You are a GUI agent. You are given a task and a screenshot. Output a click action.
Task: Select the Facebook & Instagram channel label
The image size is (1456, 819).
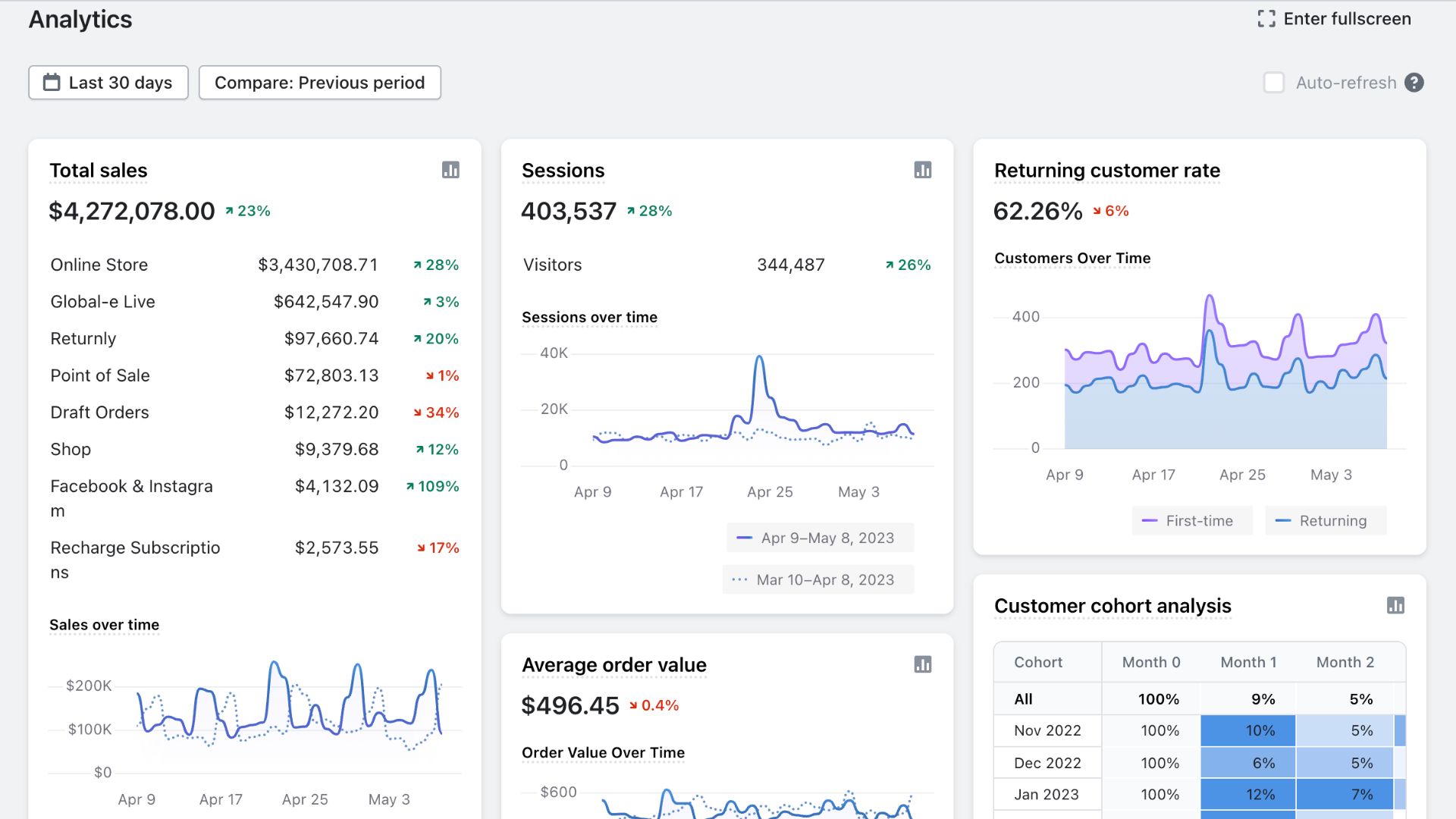pyautogui.click(x=132, y=498)
